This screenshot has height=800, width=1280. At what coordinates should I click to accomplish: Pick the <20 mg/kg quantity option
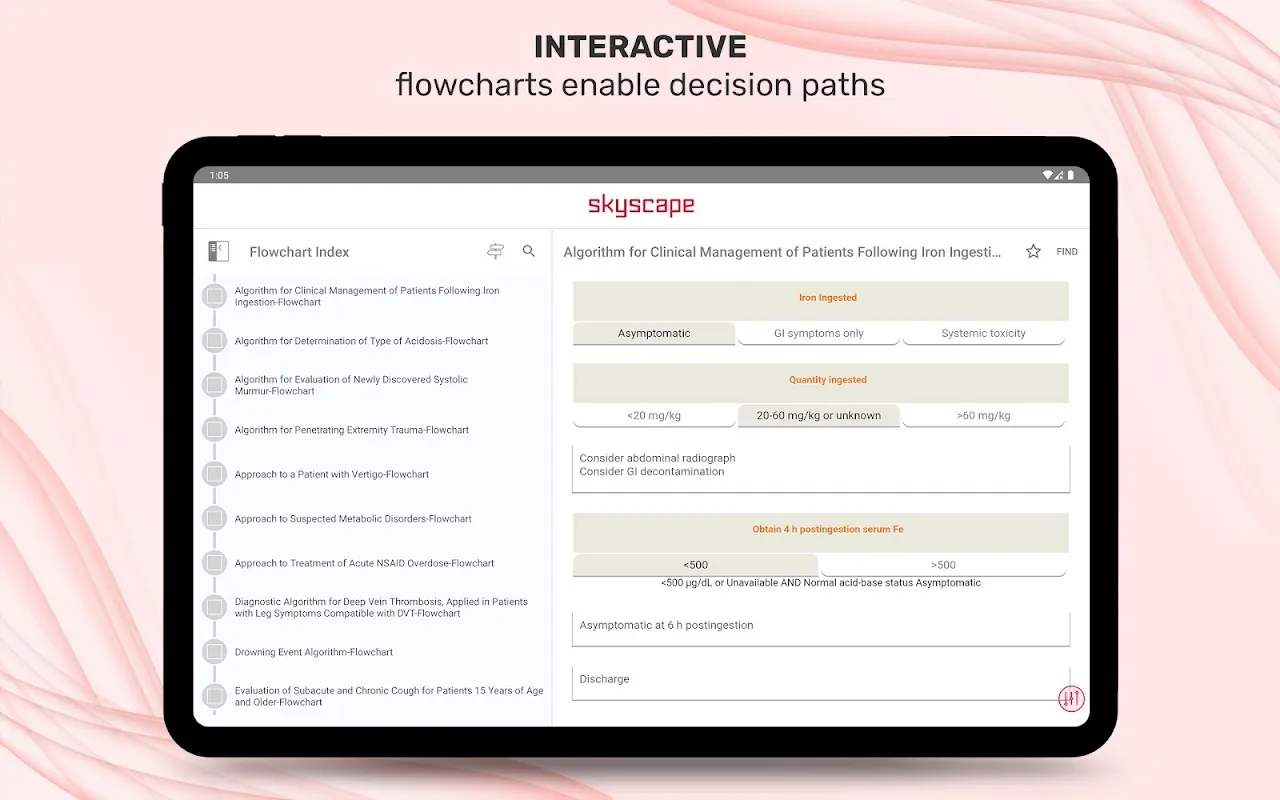tap(654, 416)
